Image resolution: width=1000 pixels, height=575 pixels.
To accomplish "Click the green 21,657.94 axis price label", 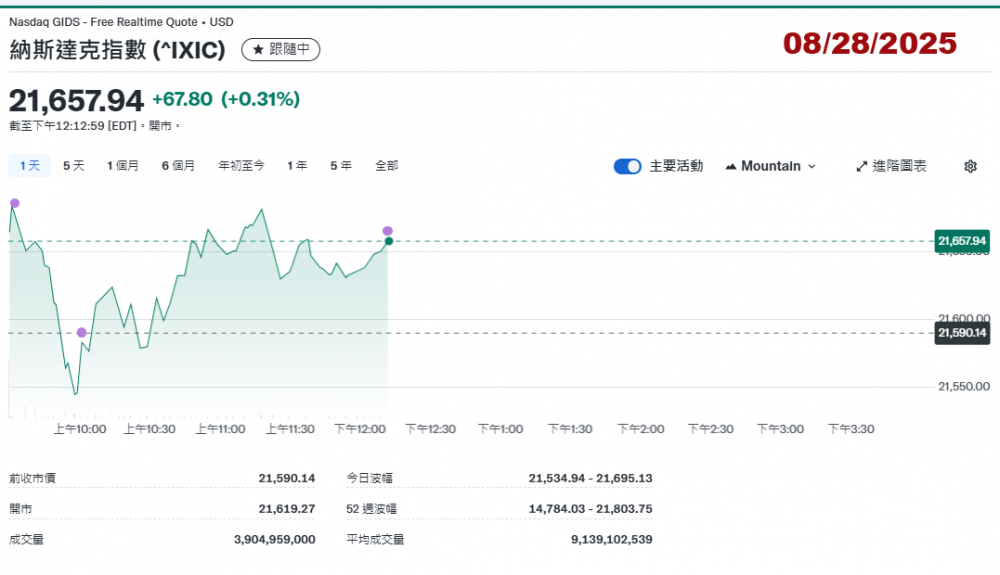I will click(961, 241).
